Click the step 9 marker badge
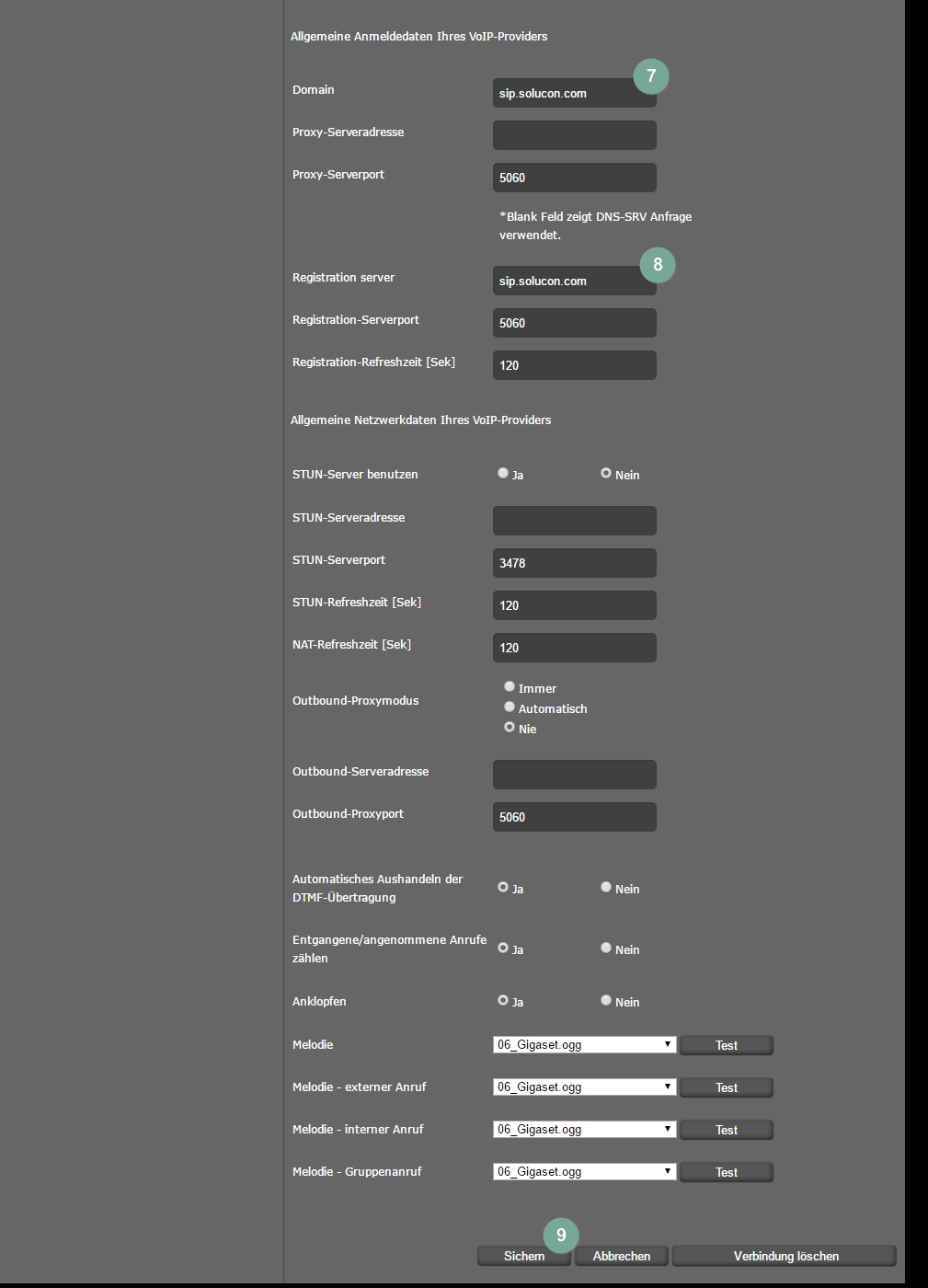 click(x=561, y=1236)
